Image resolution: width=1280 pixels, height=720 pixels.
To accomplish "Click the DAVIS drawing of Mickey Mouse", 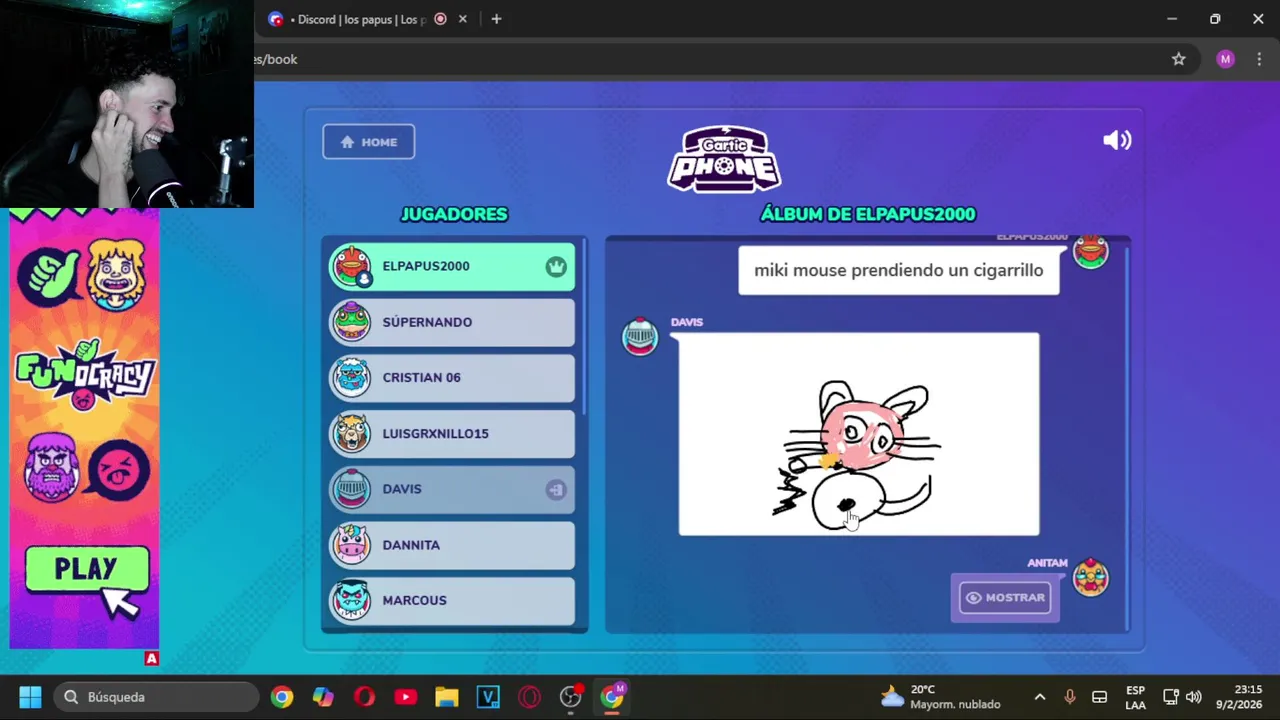I will [859, 434].
